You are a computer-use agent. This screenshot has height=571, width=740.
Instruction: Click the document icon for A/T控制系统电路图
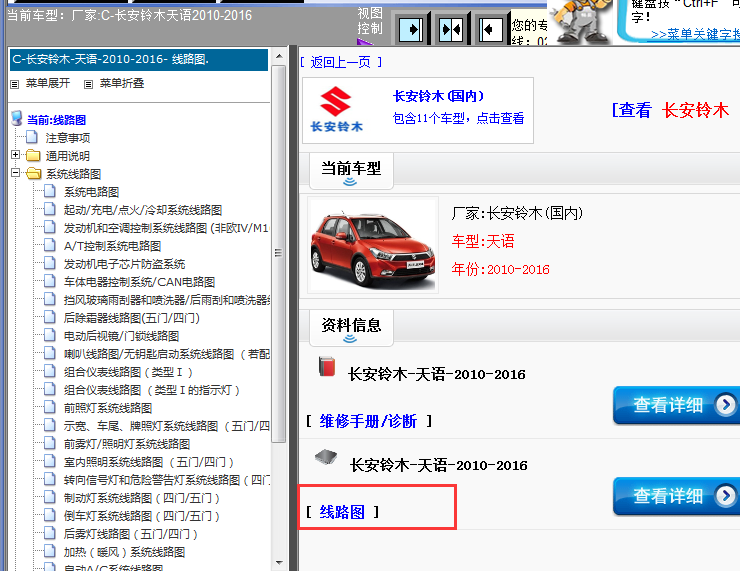coord(50,245)
